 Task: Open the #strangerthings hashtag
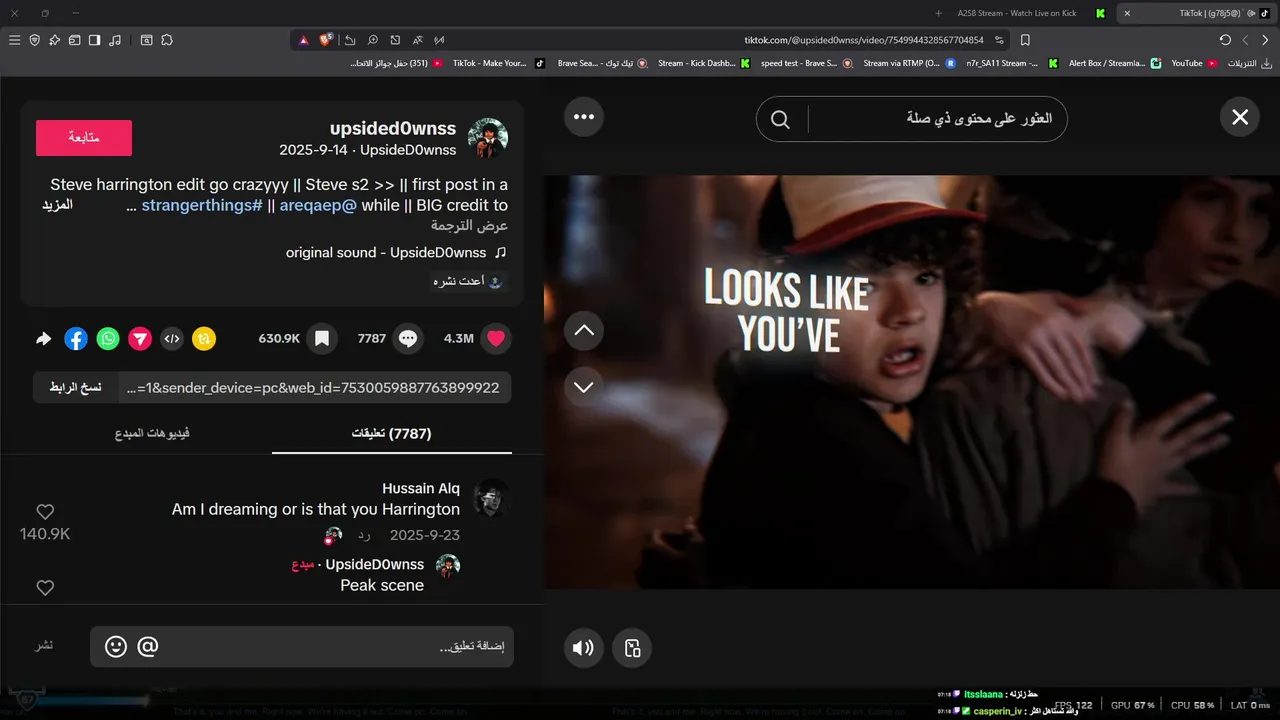point(202,205)
